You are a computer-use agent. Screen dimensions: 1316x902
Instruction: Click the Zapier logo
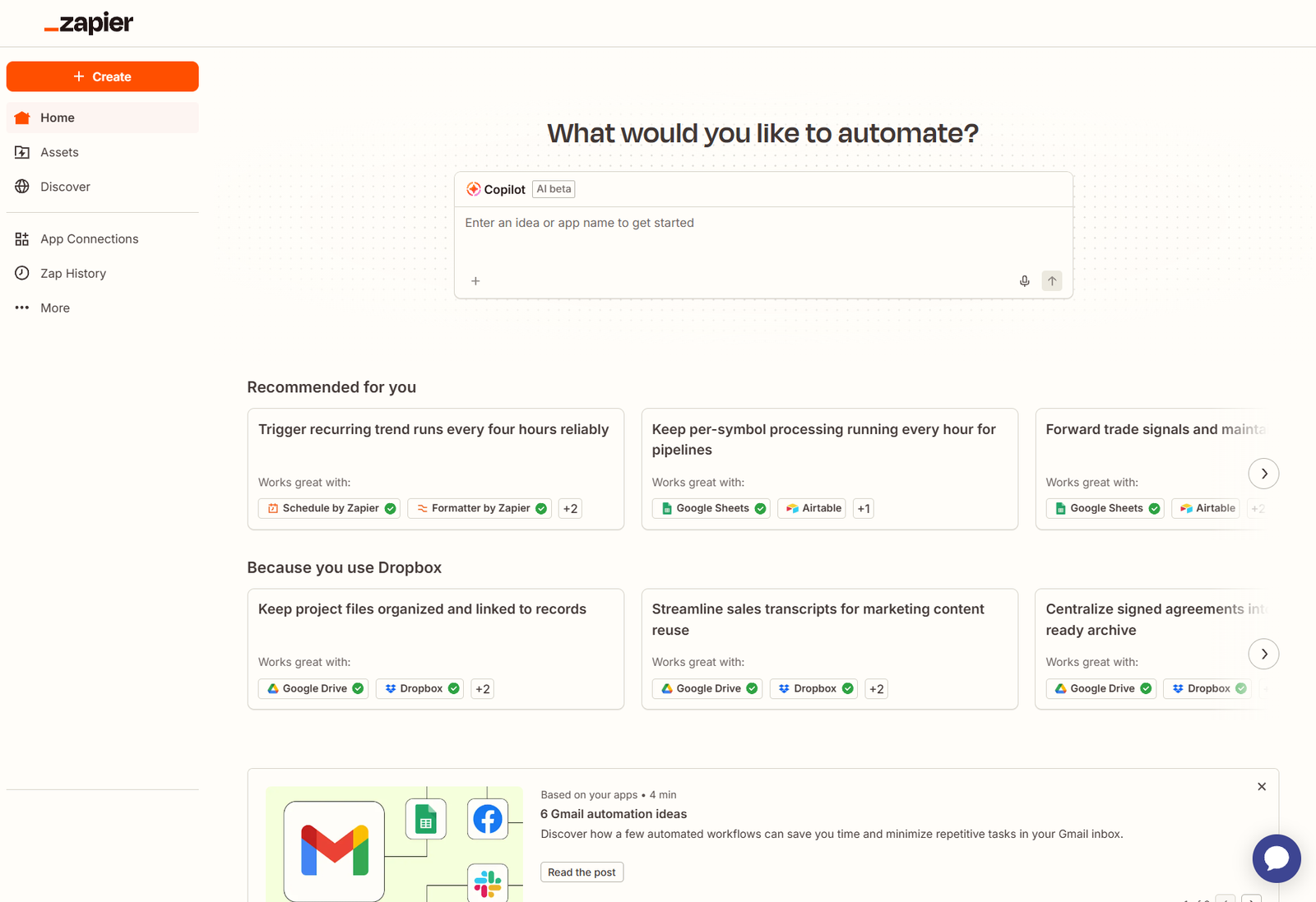[x=89, y=24]
